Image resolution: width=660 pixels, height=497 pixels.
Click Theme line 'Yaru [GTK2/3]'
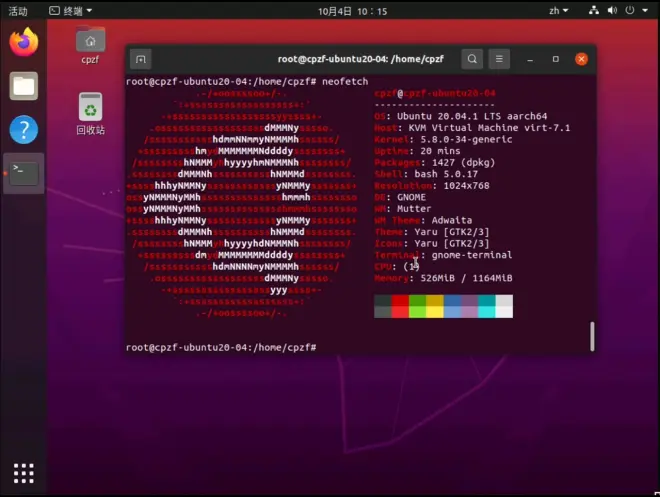click(x=452, y=232)
